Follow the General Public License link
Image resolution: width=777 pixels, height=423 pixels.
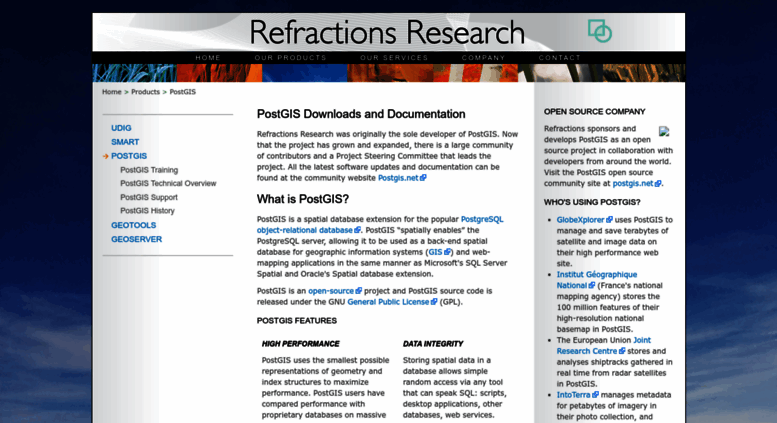coord(388,302)
